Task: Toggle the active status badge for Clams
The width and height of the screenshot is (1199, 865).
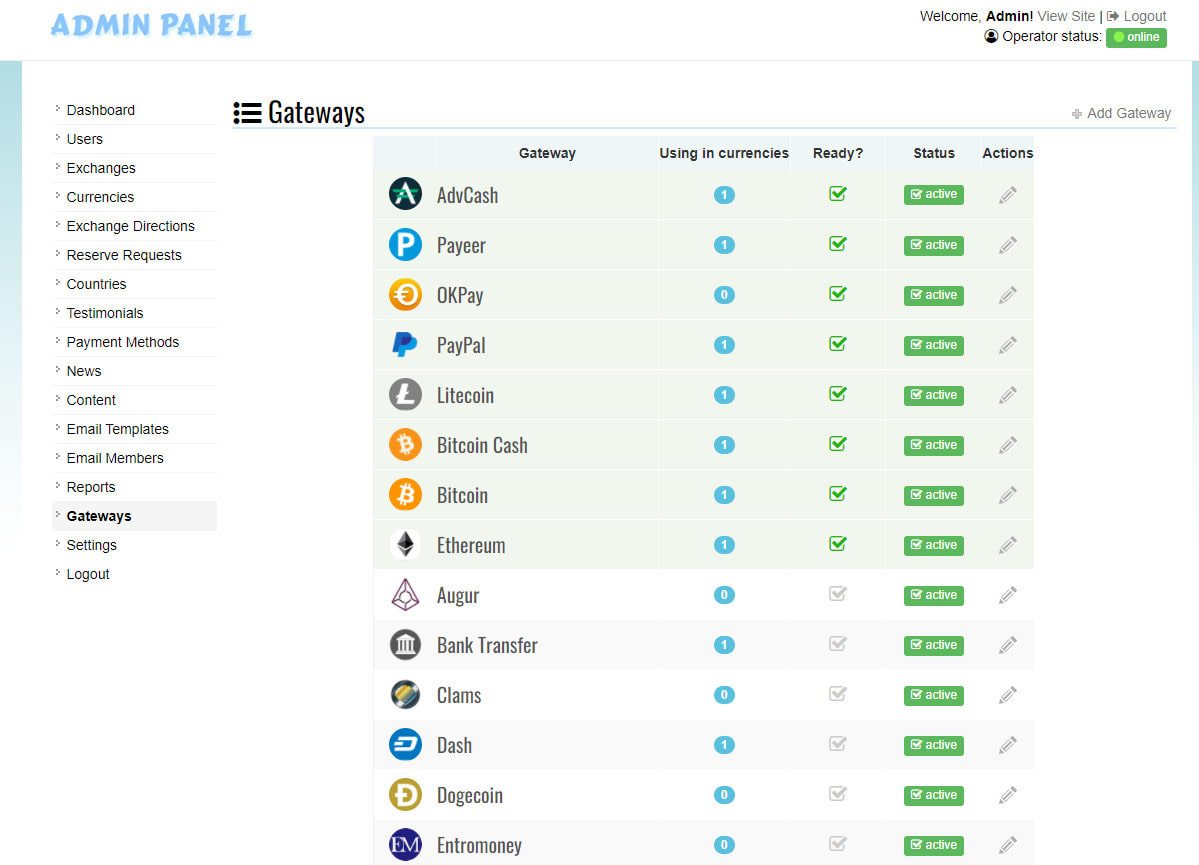Action: tap(933, 695)
